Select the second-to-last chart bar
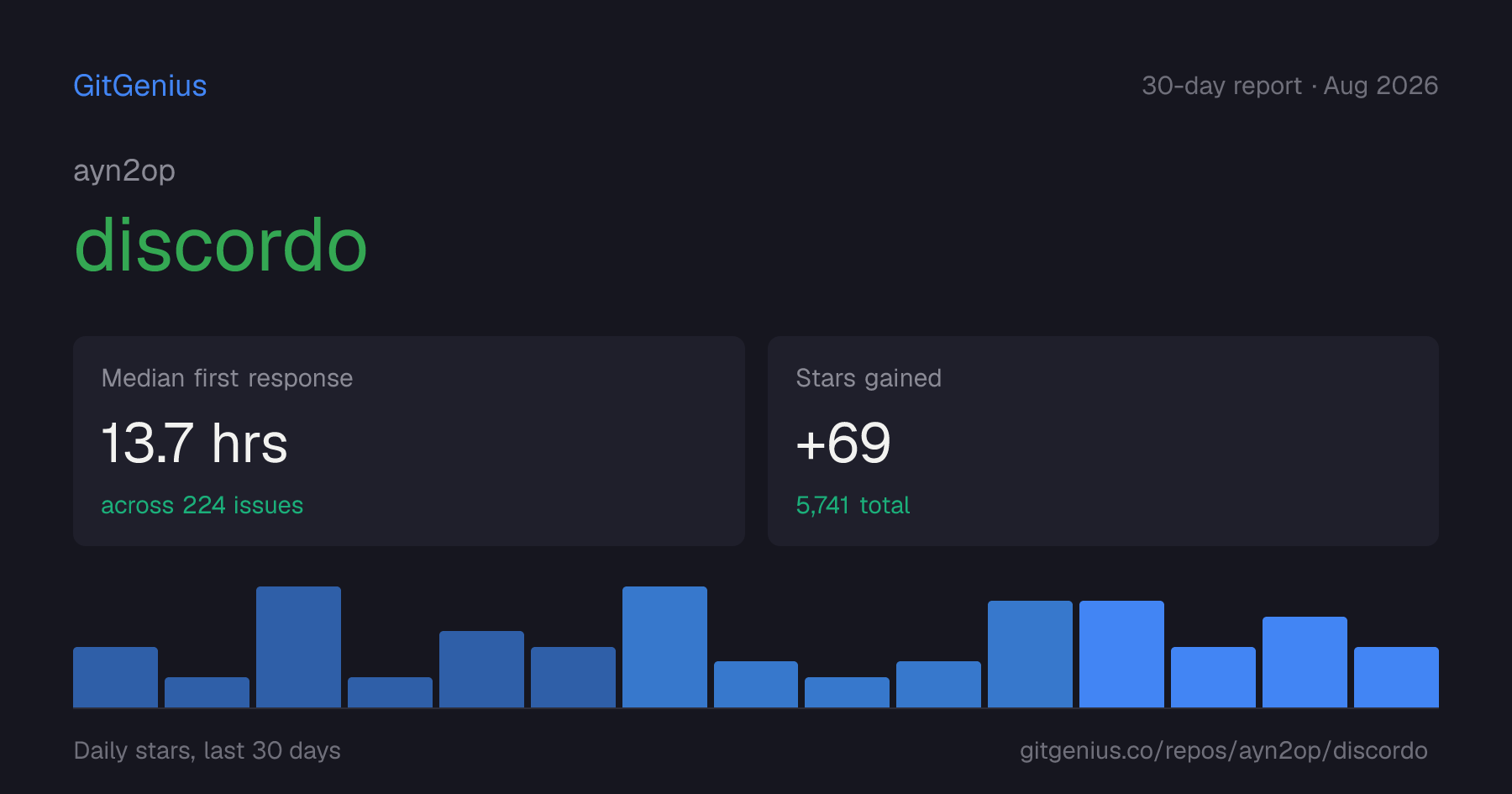Viewport: 1512px width, 794px height. click(1305, 662)
